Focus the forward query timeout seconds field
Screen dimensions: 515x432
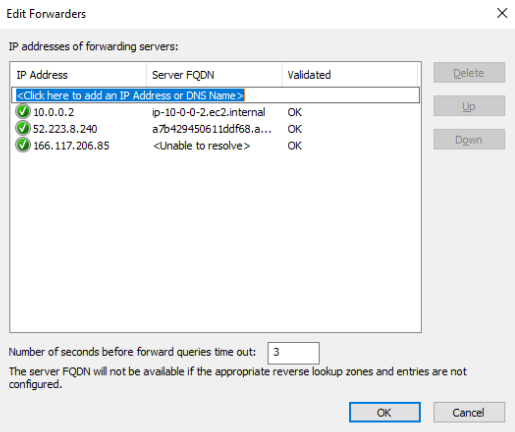[293, 353]
